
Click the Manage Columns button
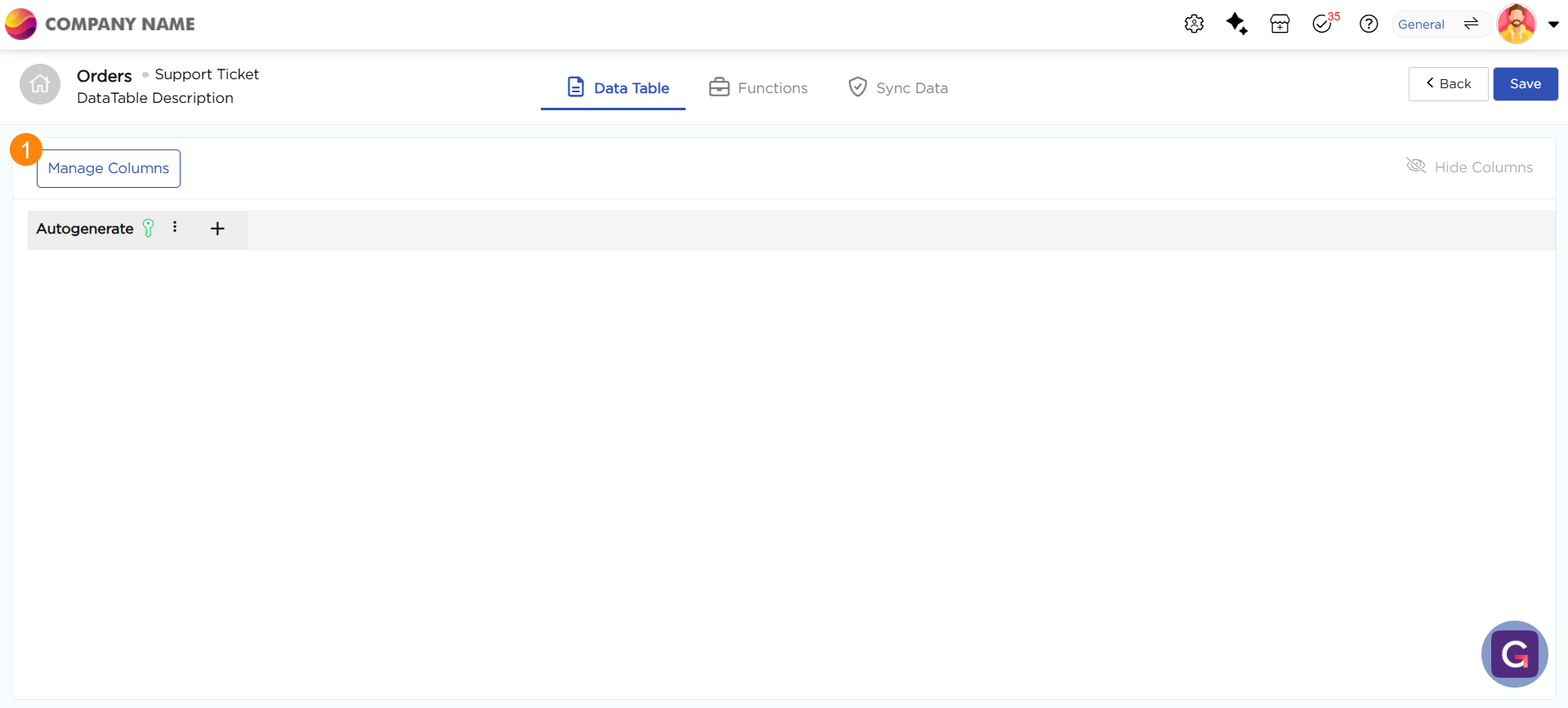pos(109,168)
